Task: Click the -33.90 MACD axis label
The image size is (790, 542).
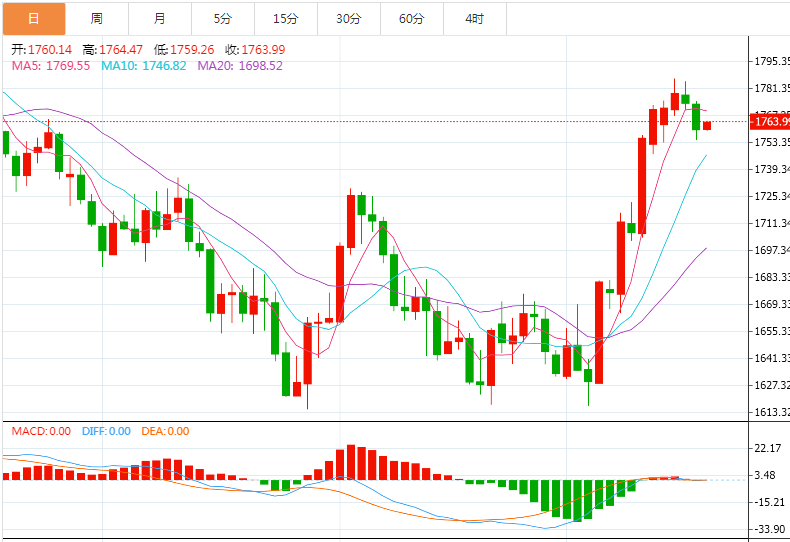Action: tap(769, 529)
